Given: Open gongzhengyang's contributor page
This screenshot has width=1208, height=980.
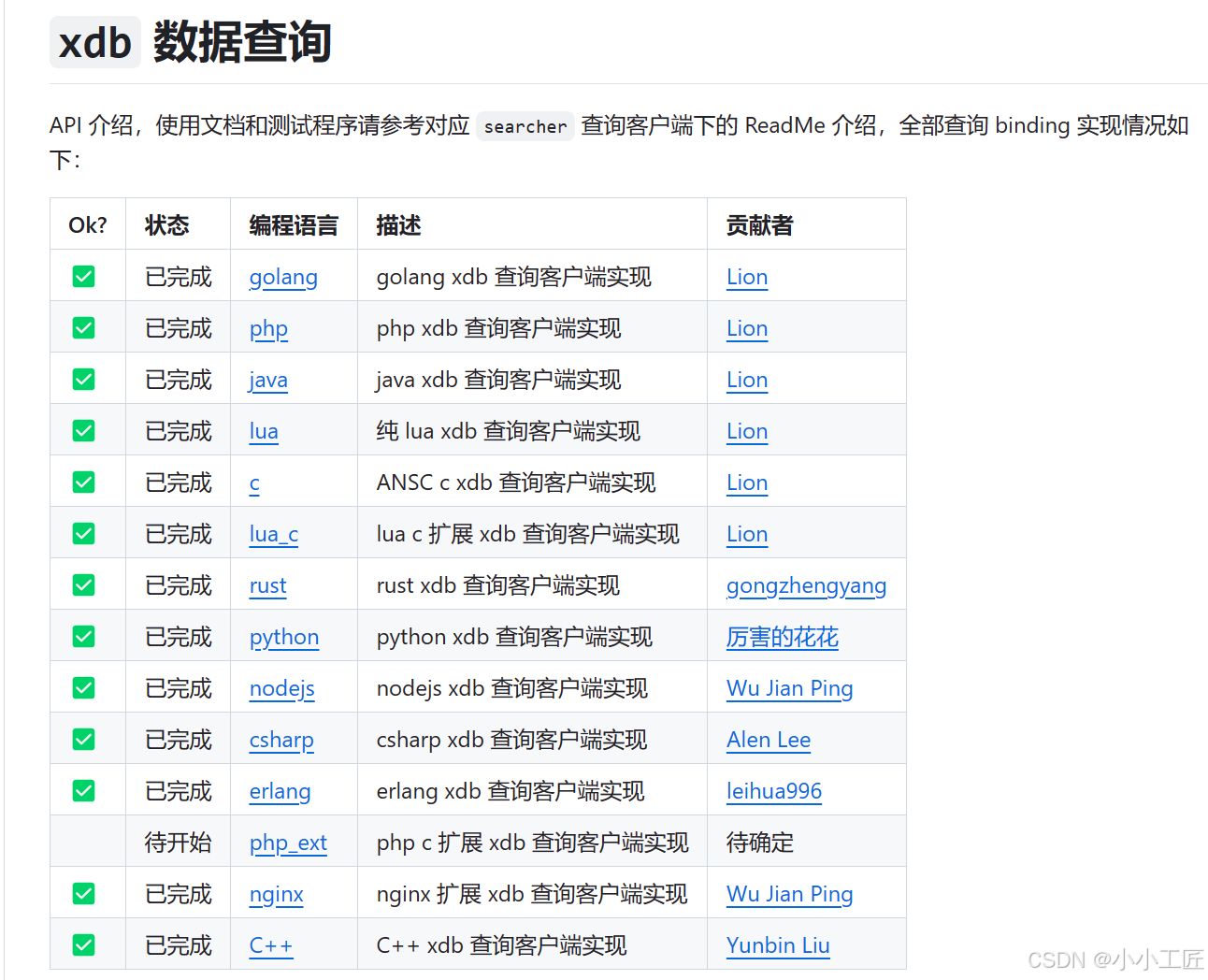Looking at the screenshot, I should (x=806, y=585).
